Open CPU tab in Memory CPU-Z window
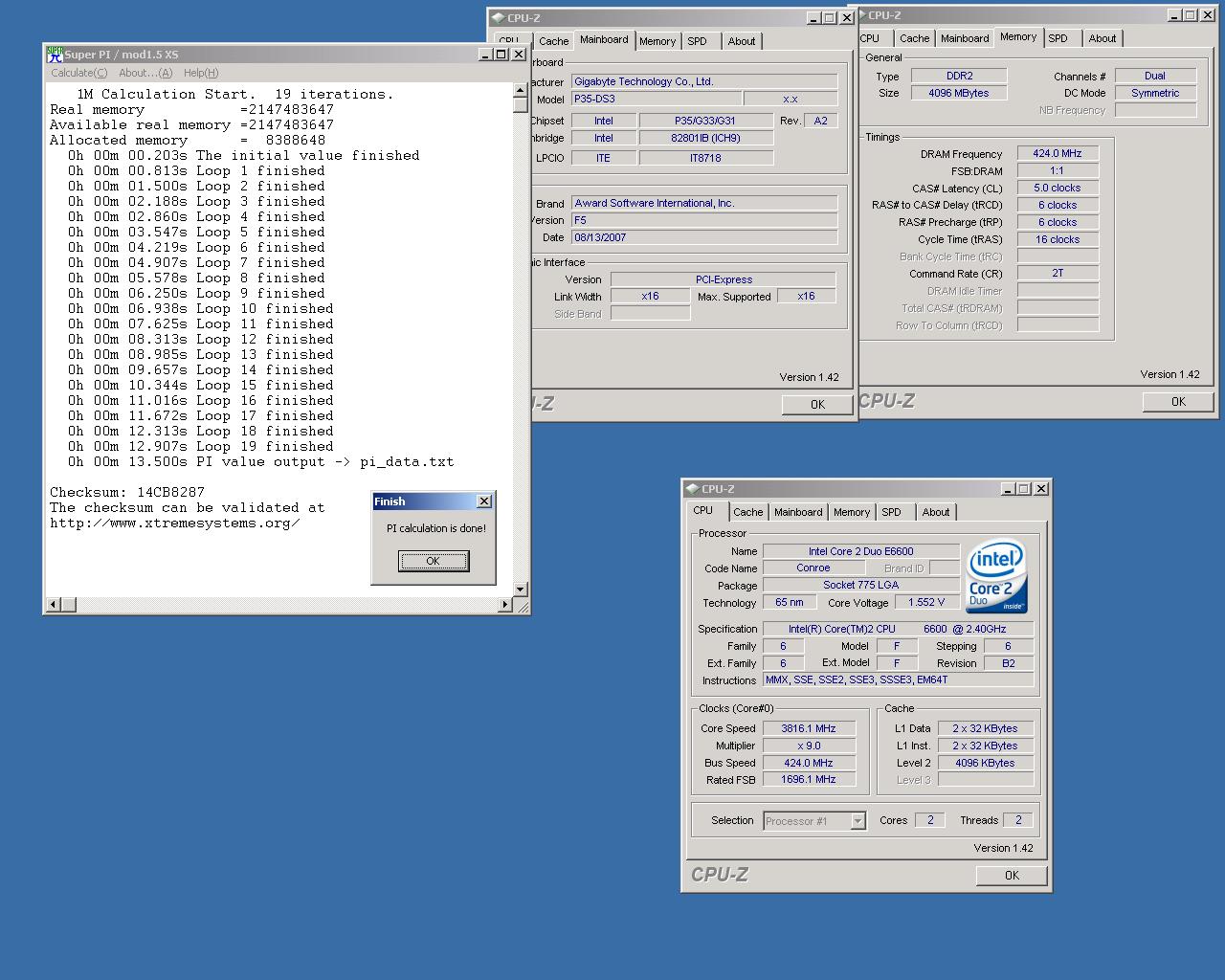 click(870, 38)
